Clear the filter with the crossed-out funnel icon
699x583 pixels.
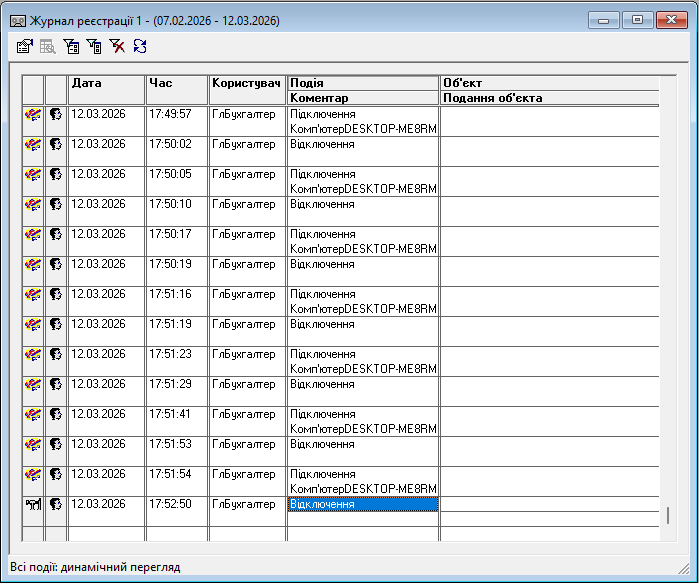117,46
